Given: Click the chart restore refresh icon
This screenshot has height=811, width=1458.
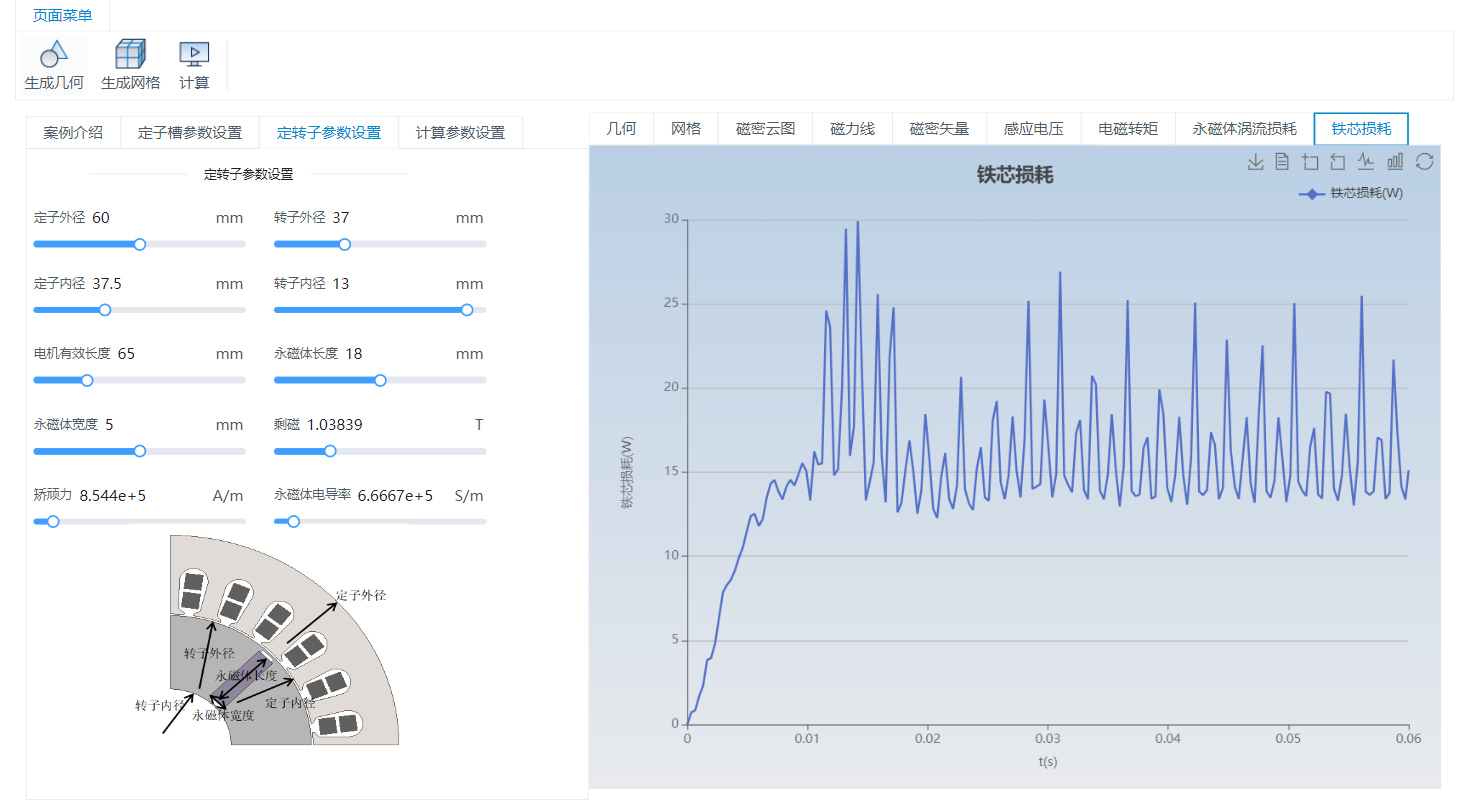Looking at the screenshot, I should [1425, 162].
